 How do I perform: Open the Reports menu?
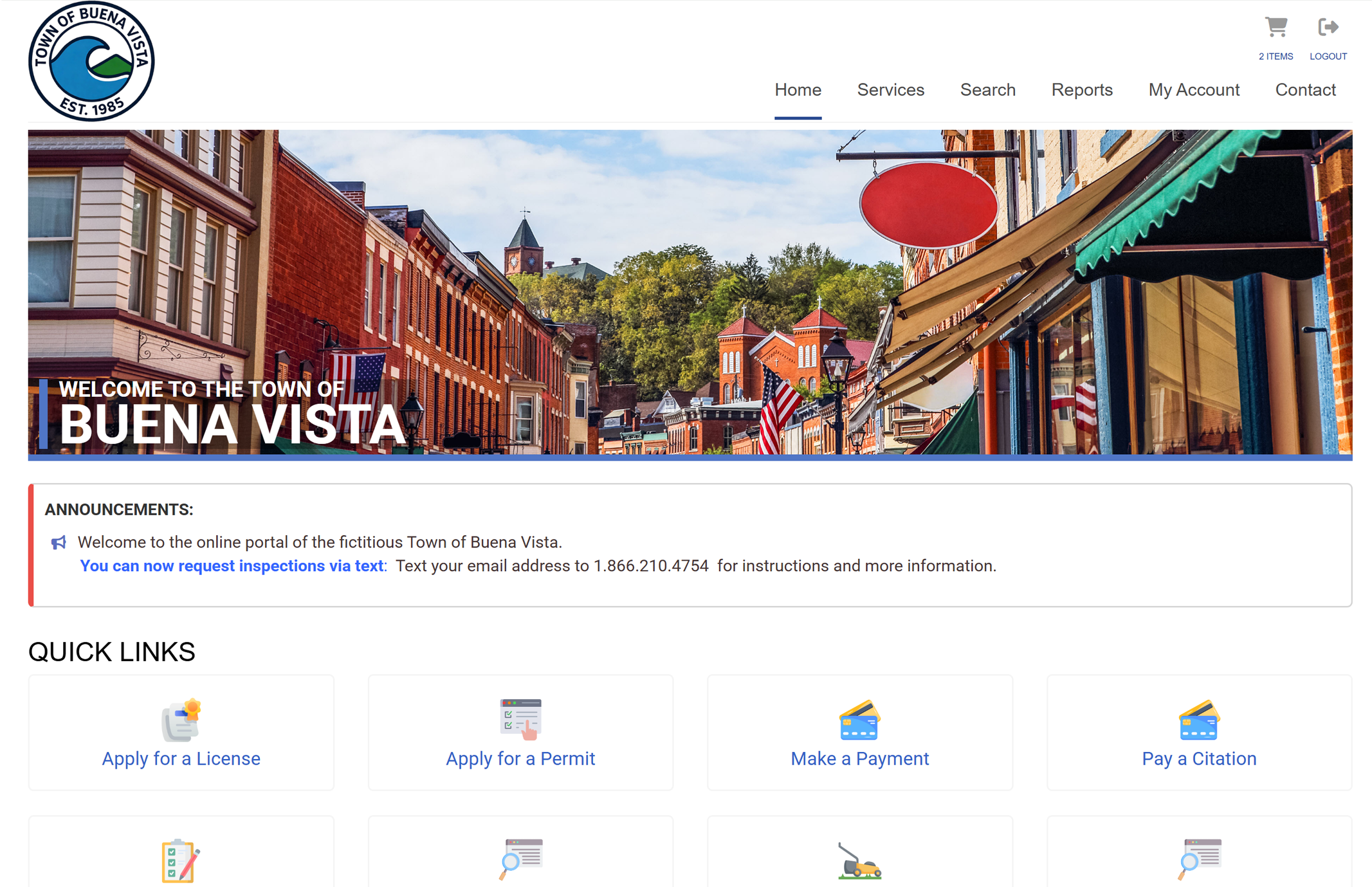pos(1082,90)
